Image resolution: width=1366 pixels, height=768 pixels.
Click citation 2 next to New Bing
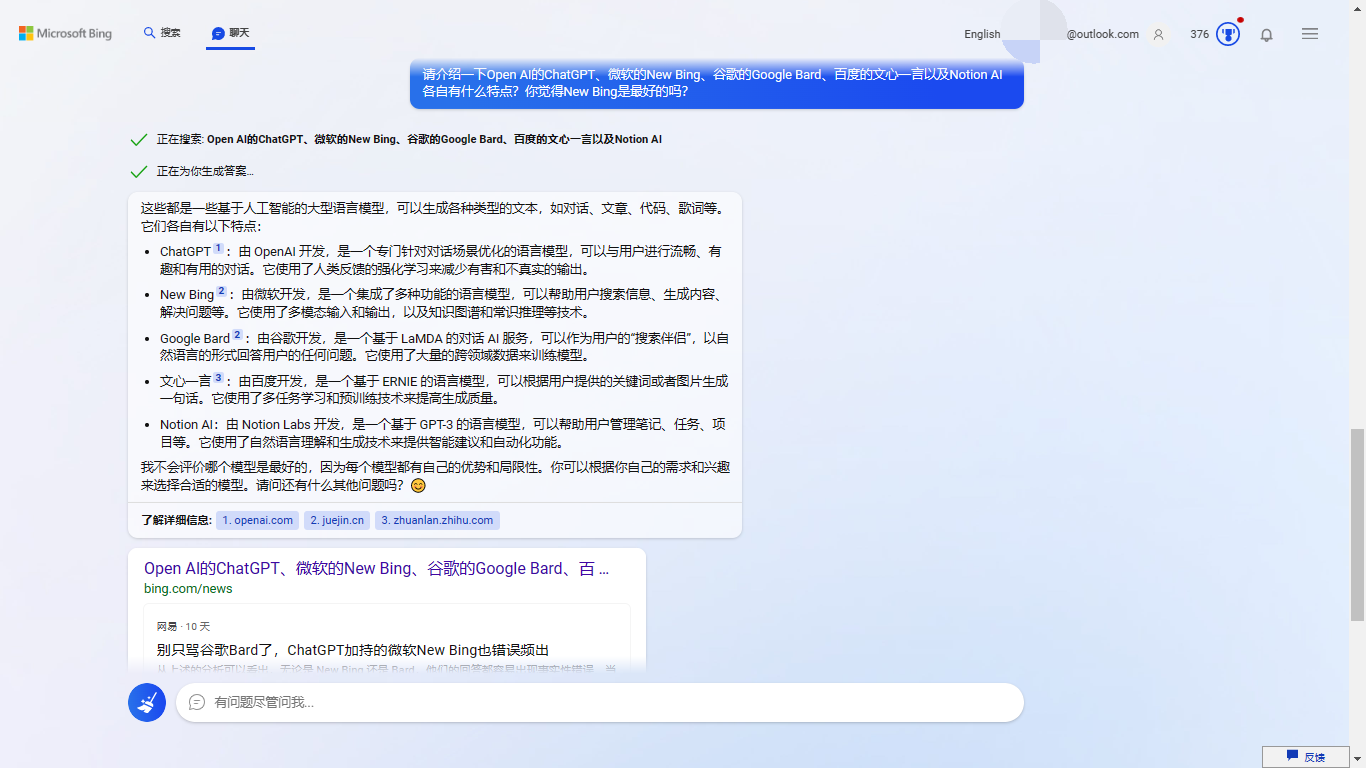point(221,292)
